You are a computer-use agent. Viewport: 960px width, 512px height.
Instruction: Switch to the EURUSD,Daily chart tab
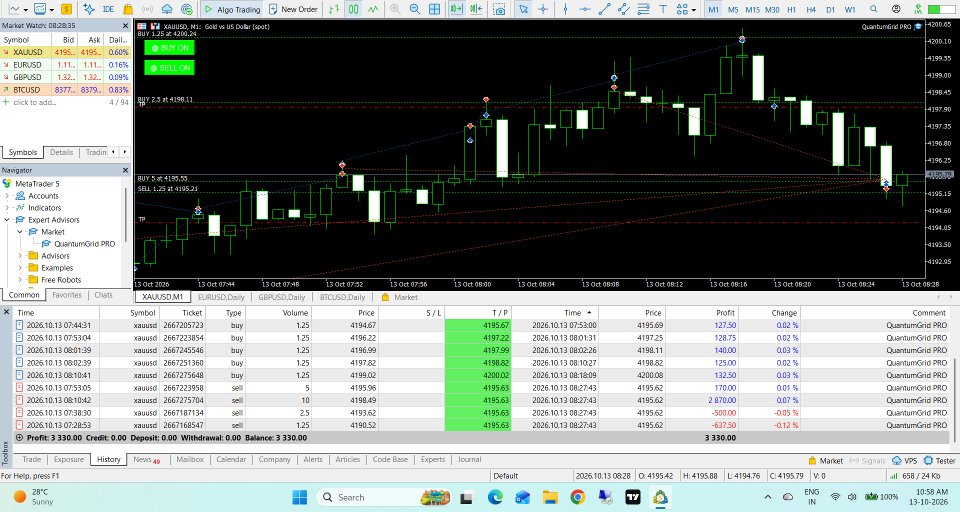point(221,297)
